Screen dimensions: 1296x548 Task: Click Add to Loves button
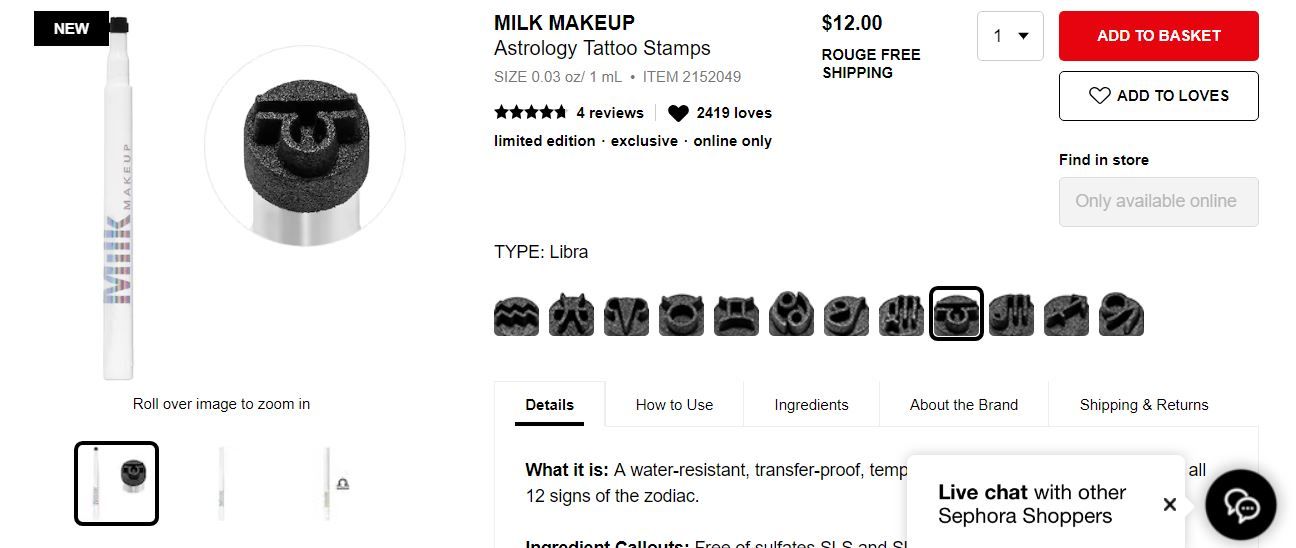(x=1158, y=96)
